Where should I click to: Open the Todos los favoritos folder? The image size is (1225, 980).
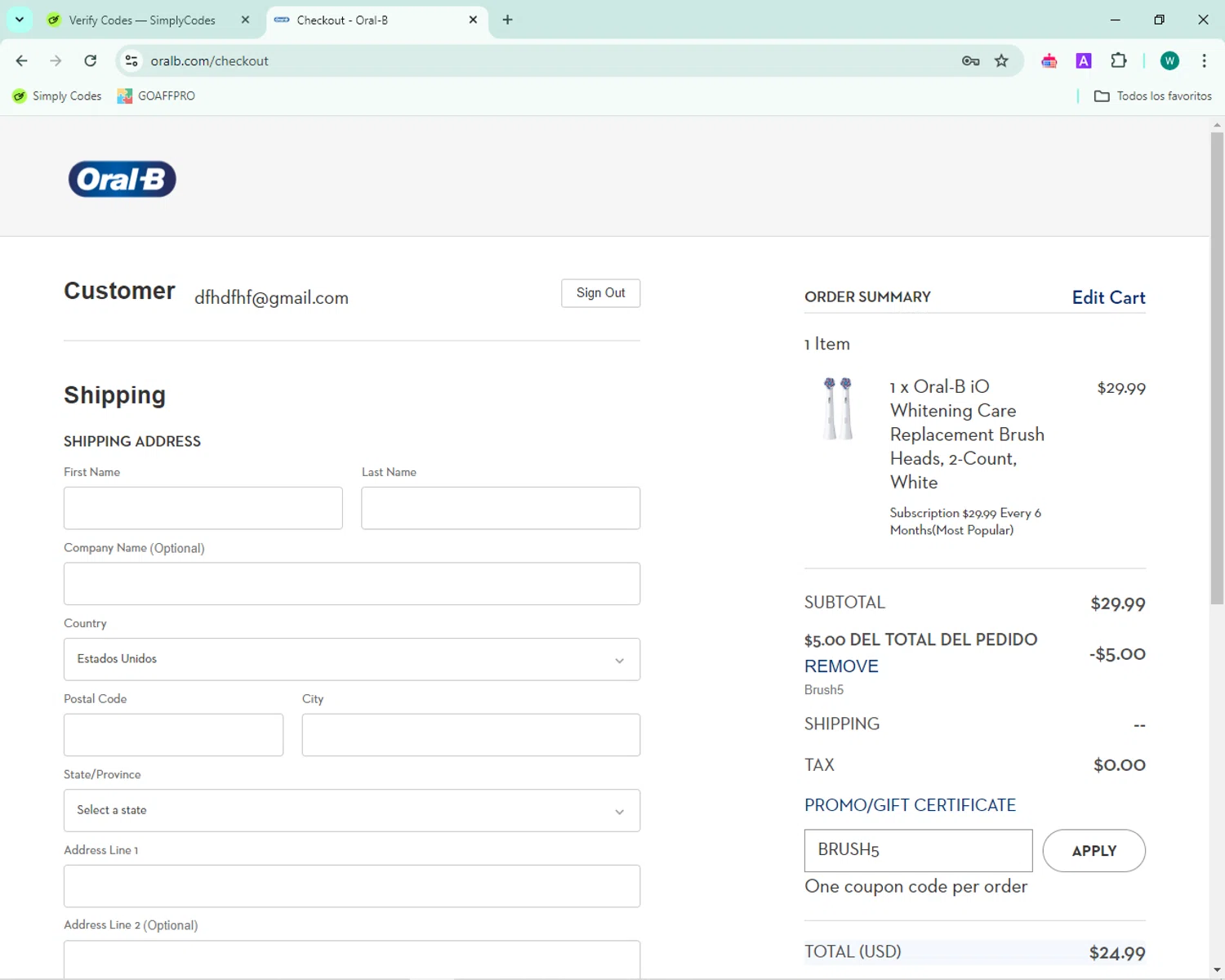1152,96
